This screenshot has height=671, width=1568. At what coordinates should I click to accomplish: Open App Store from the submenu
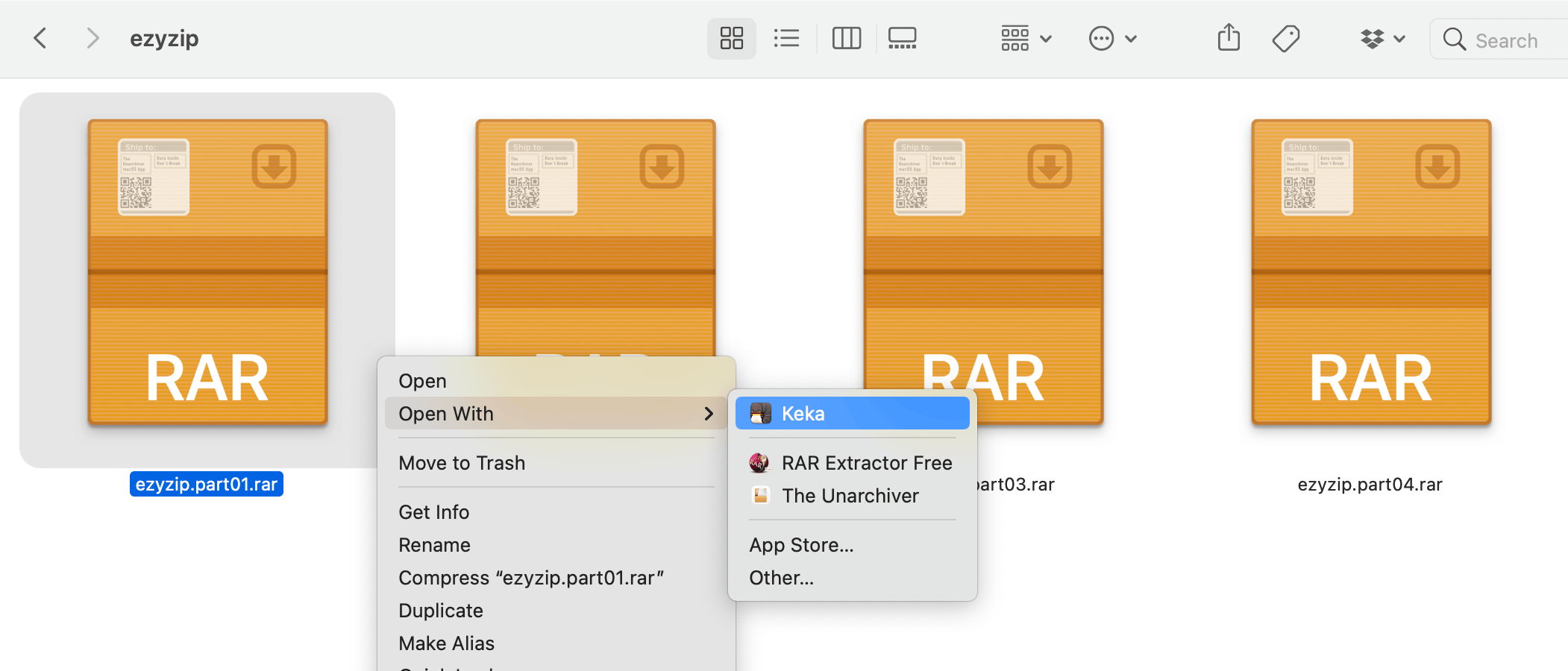tap(801, 544)
